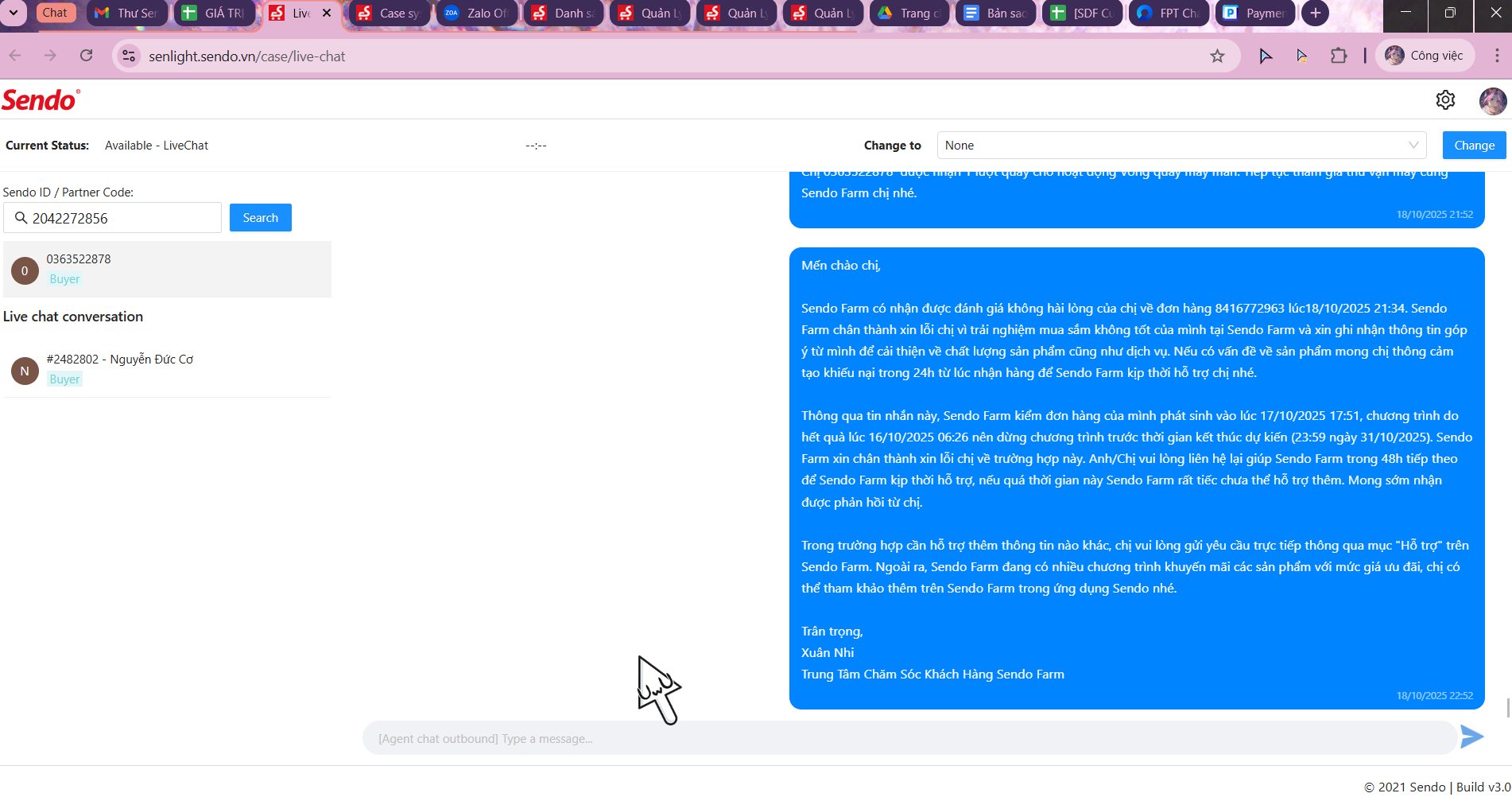Click the --:-- timer display
The width and height of the screenshot is (1512, 797).
536,146
